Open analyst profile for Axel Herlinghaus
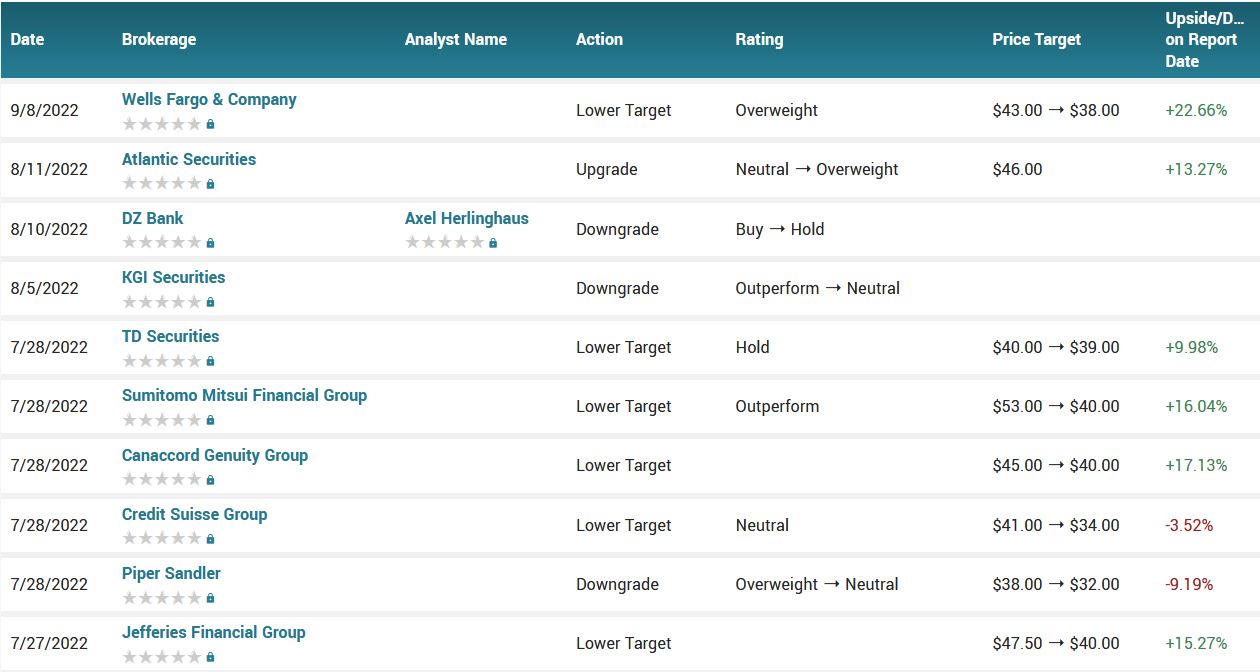Viewport: 1260px width, 672px height. tap(466, 219)
